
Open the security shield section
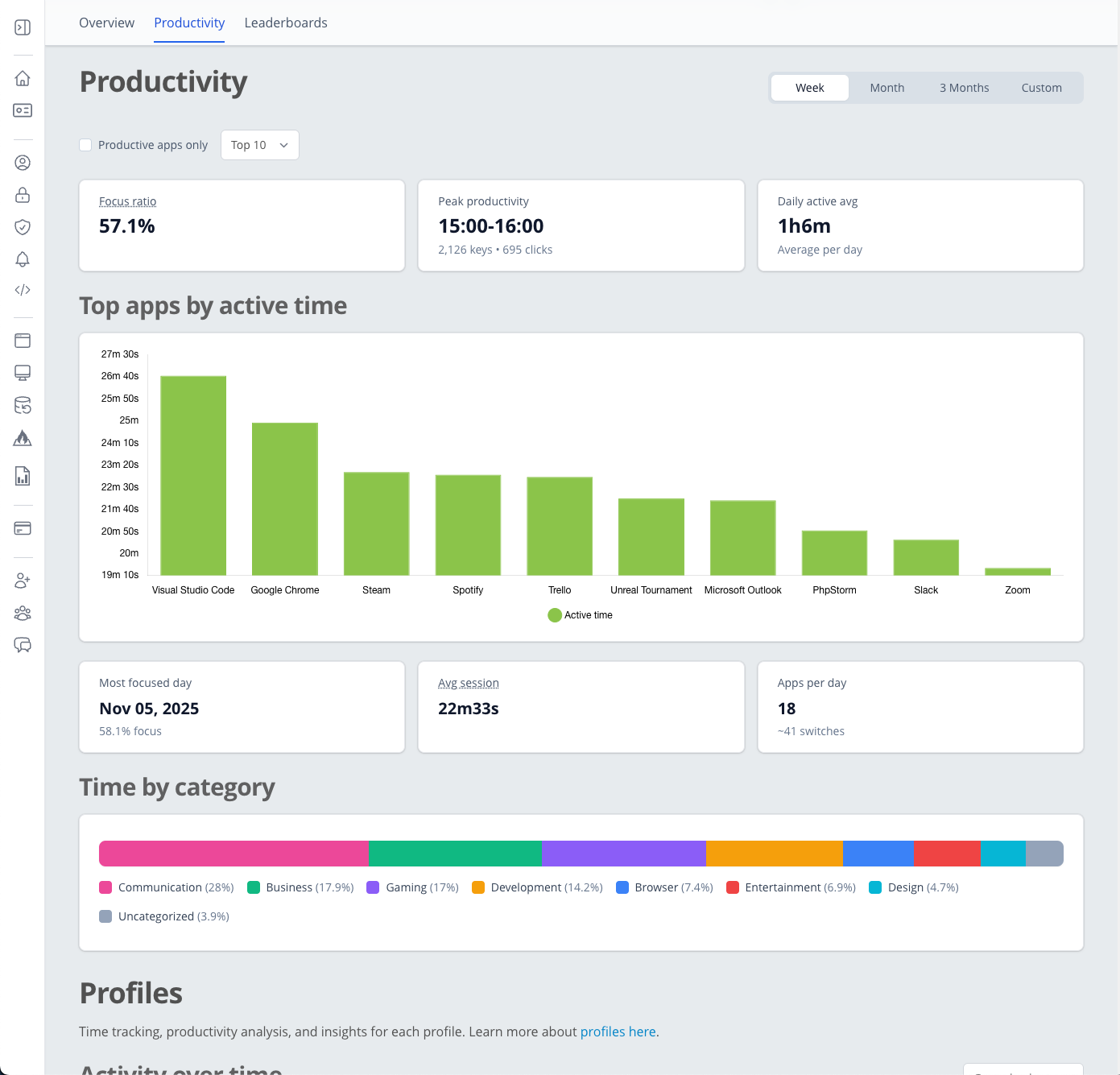pos(23,227)
